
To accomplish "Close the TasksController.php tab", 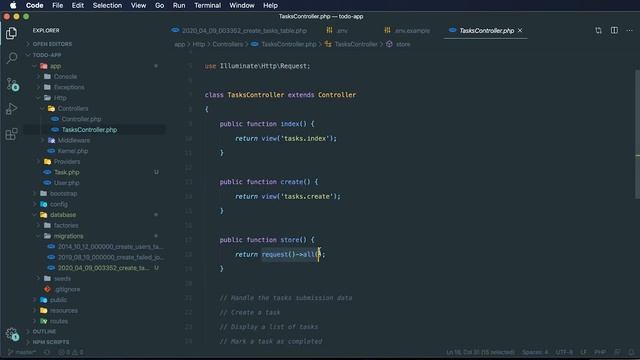I will tap(520, 31).
